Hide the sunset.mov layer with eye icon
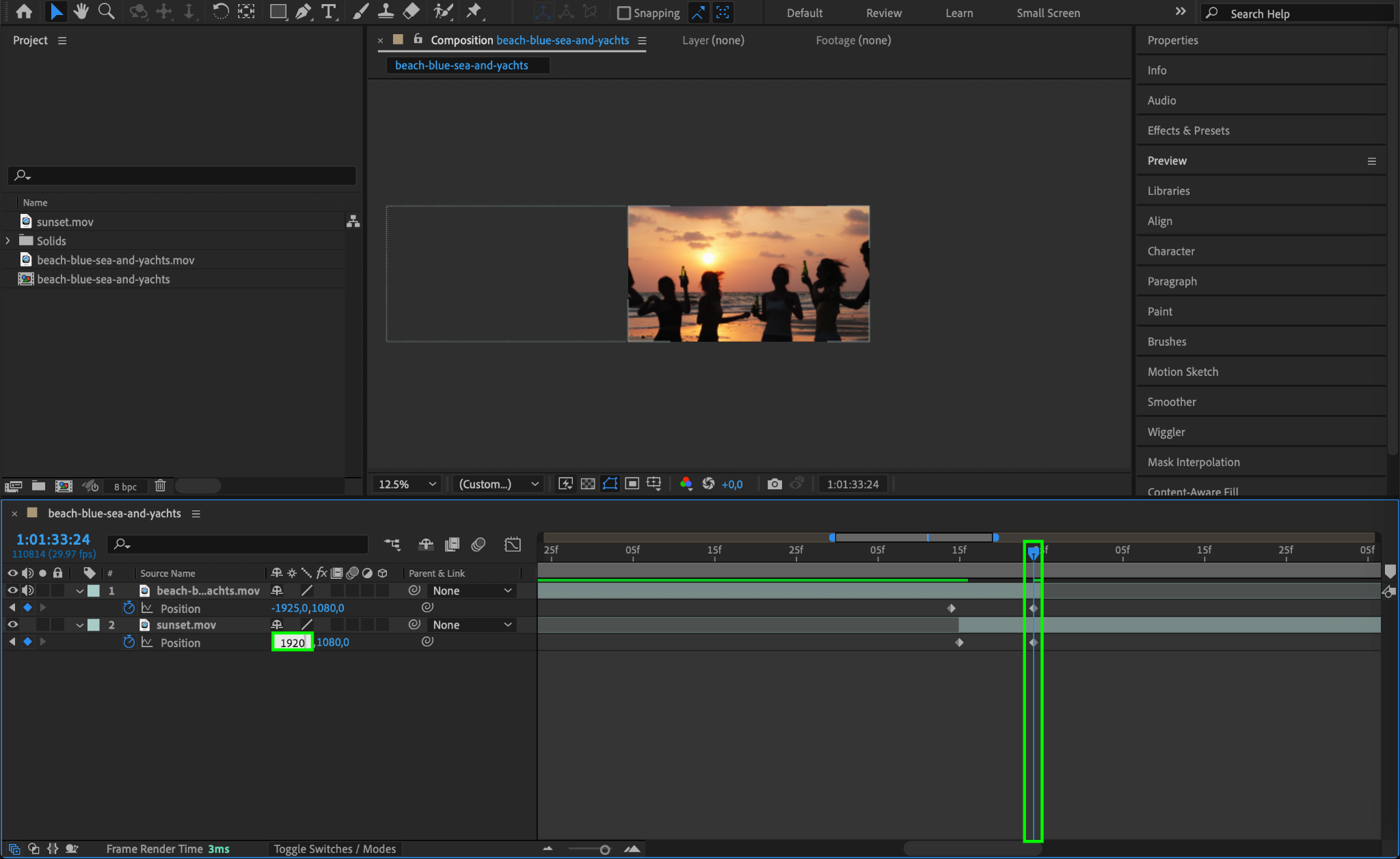Viewport: 1400px width, 859px height. click(12, 625)
